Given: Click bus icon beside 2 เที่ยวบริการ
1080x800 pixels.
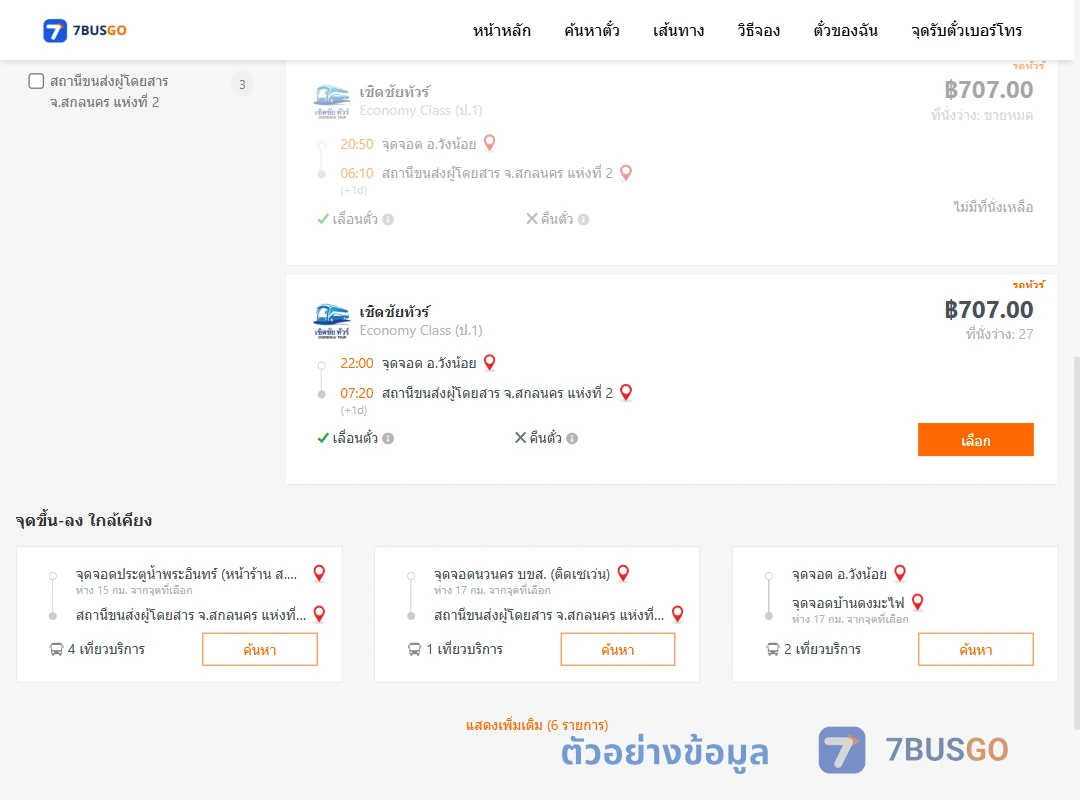Looking at the screenshot, I should click(x=773, y=649).
